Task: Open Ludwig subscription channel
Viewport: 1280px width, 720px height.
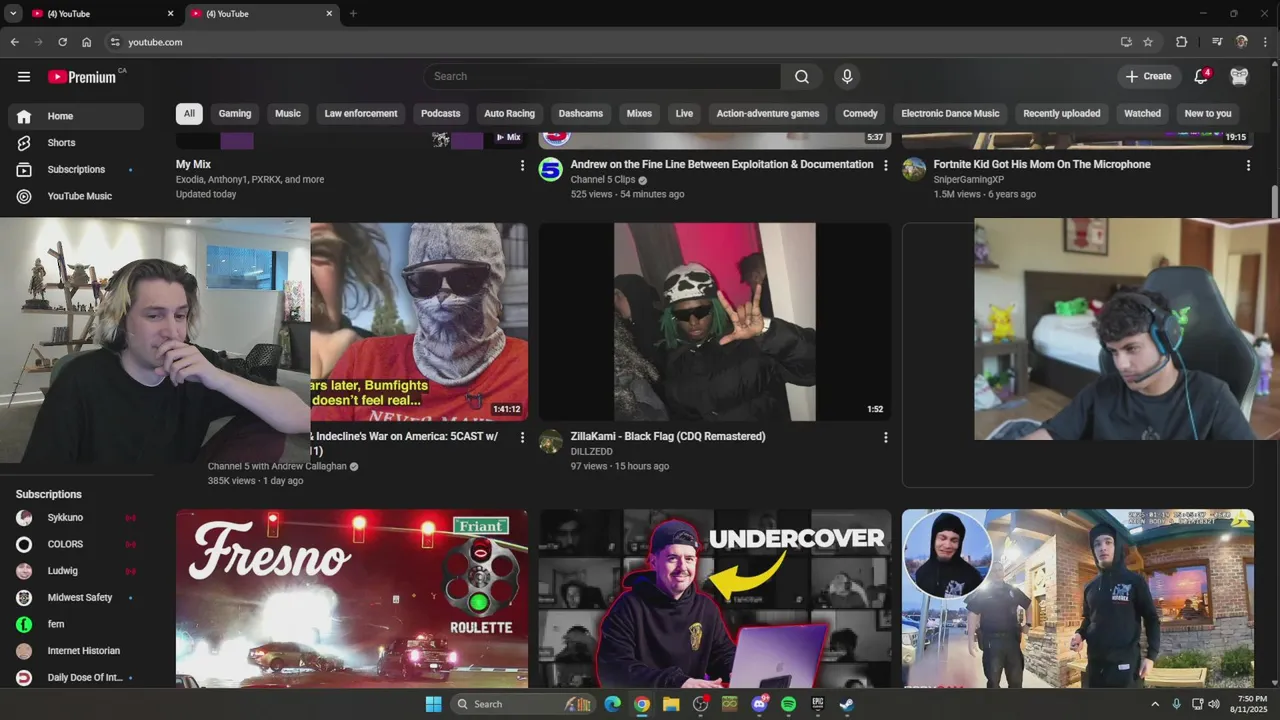Action: pyautogui.click(x=76, y=571)
